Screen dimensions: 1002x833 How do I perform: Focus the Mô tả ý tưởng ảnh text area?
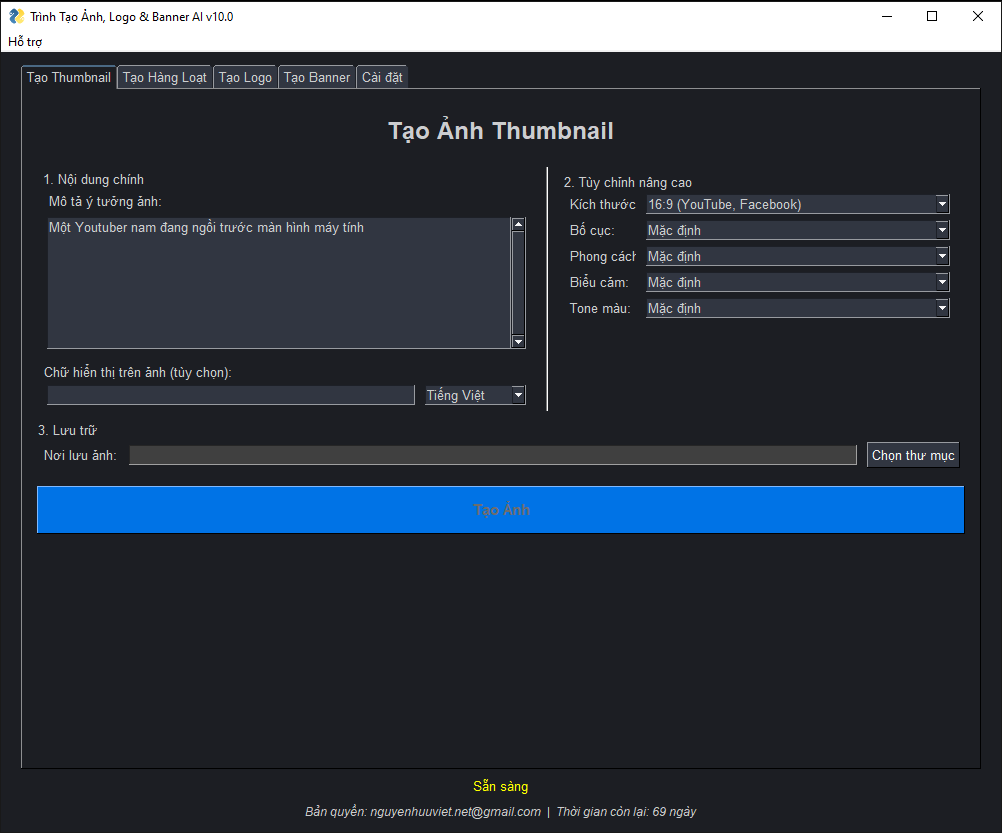tap(279, 283)
